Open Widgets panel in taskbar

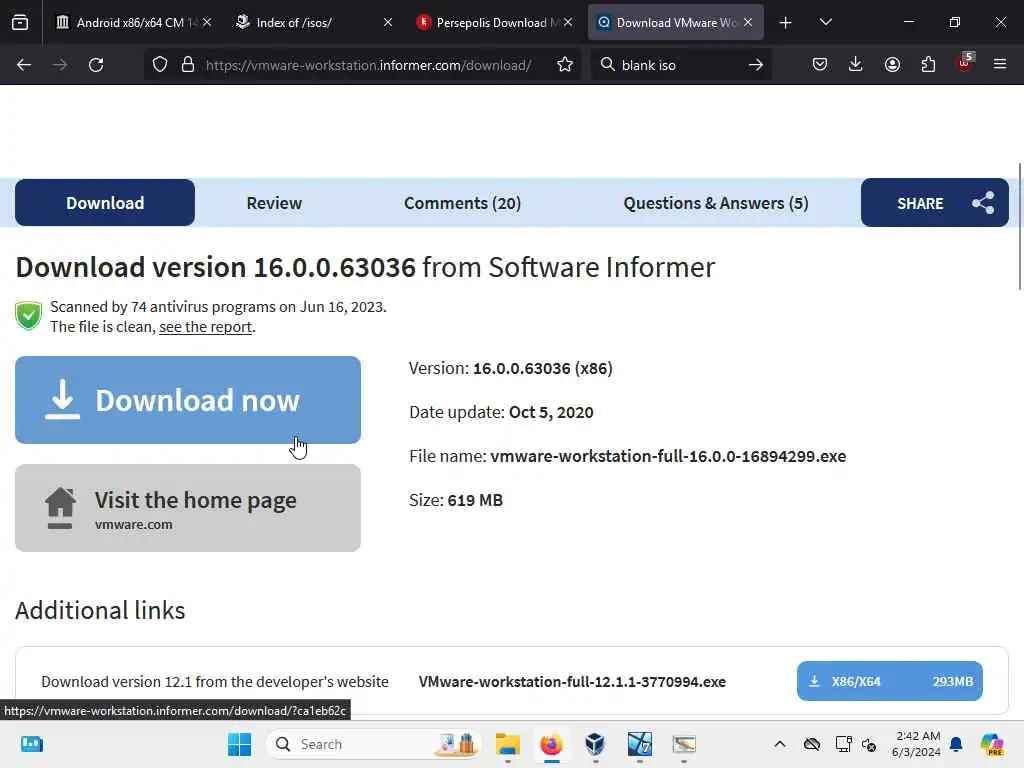coord(31,744)
